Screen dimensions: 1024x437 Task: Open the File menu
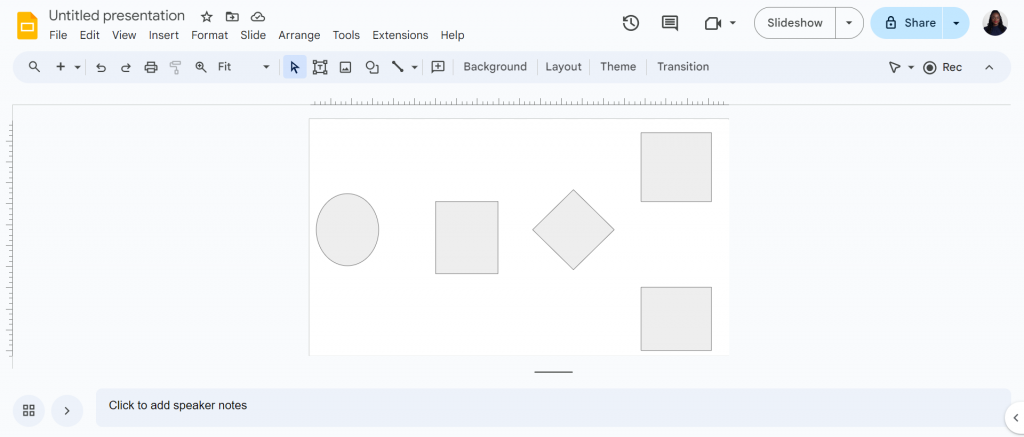point(58,35)
